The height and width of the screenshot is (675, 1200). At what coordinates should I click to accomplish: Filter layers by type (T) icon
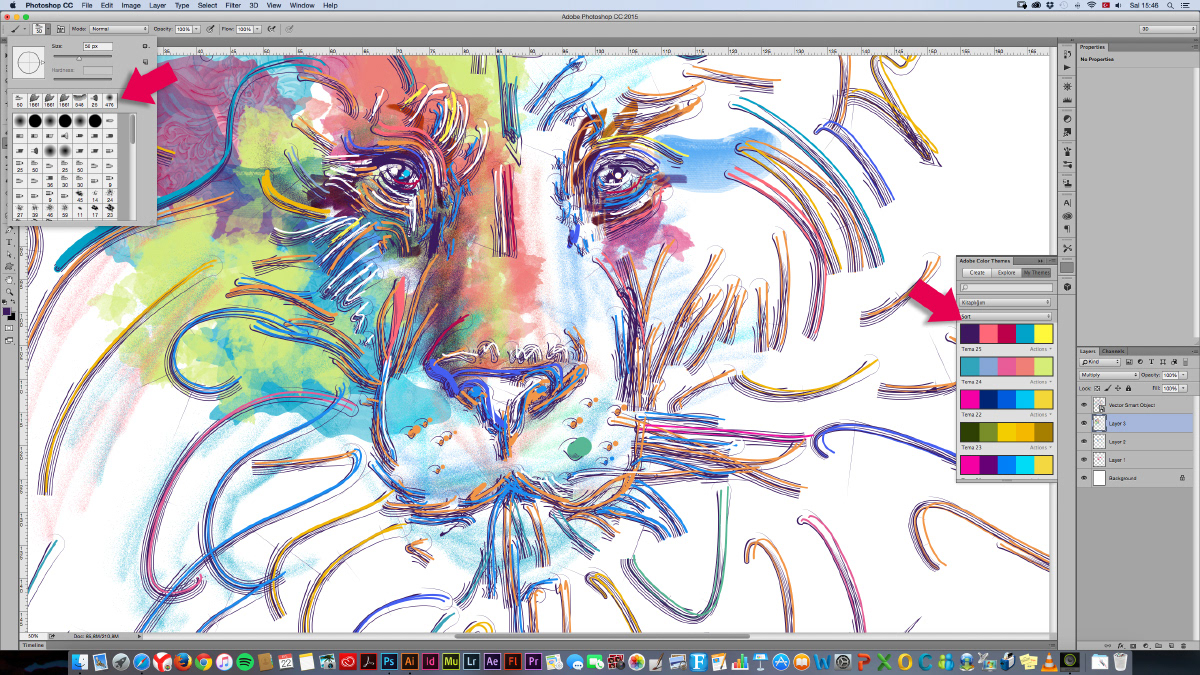click(1151, 362)
